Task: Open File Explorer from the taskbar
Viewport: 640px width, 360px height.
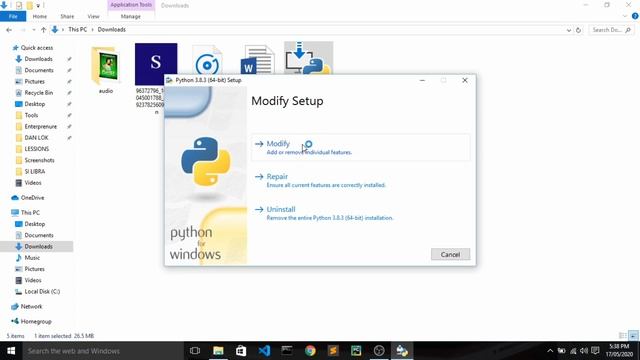Action: pos(218,351)
